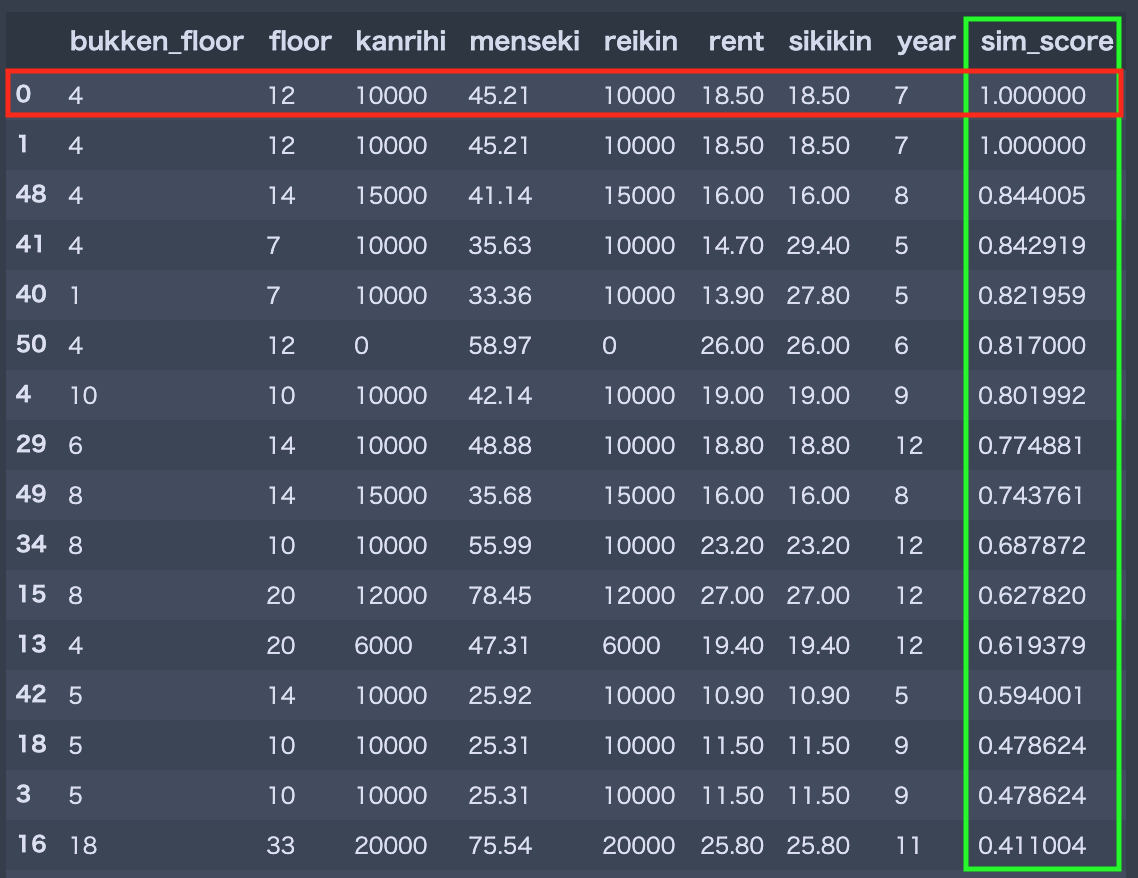This screenshot has width=1138, height=878.
Task: Click the menseki value 47.31
Action: (499, 645)
